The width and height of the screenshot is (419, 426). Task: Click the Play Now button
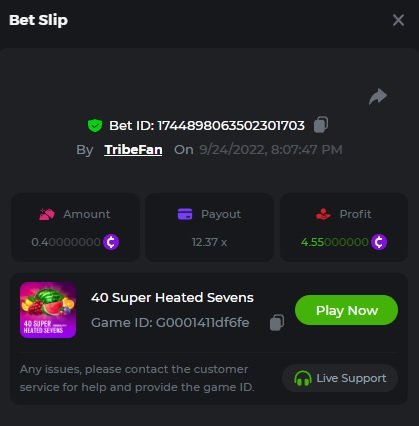(346, 310)
